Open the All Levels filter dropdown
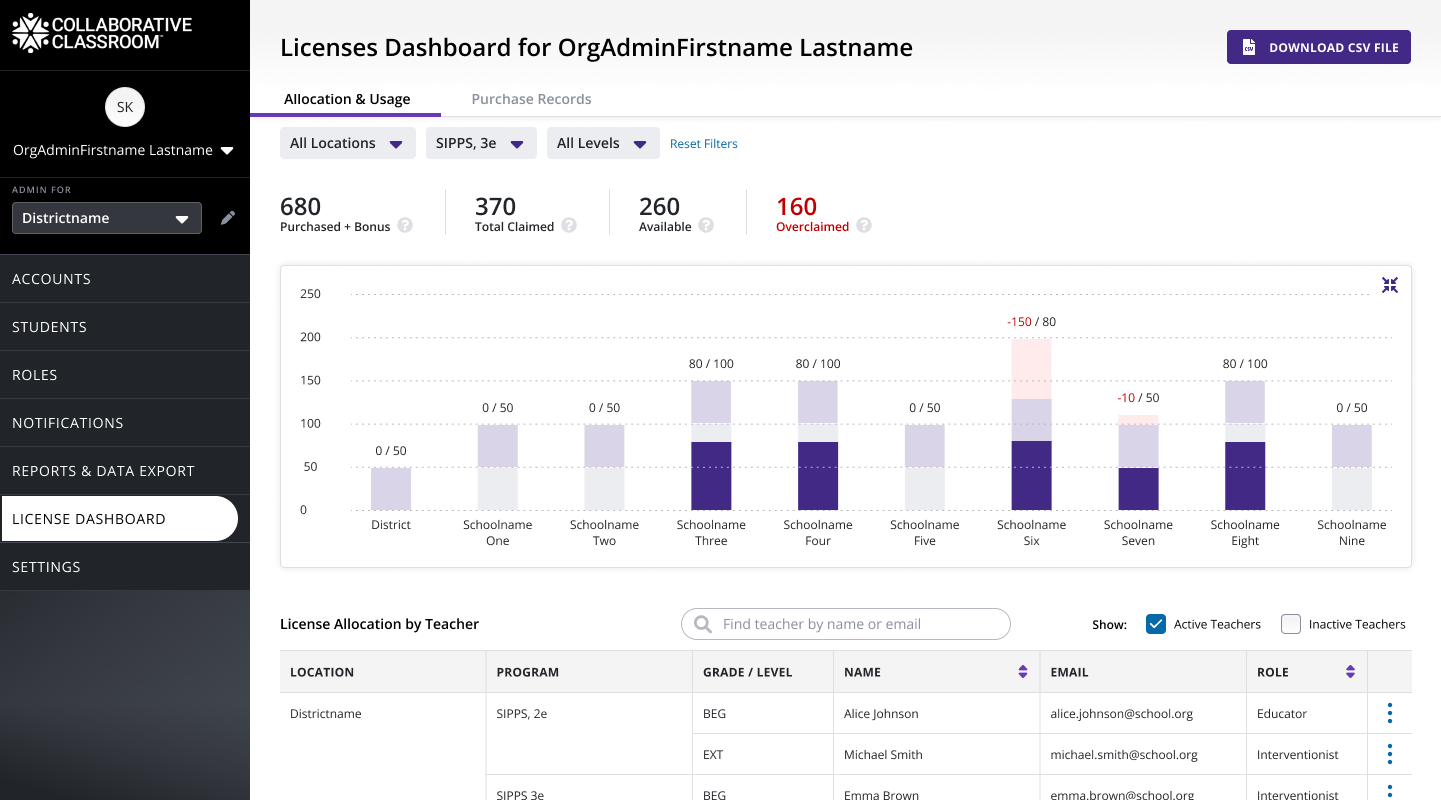The image size is (1441, 800). pos(602,143)
